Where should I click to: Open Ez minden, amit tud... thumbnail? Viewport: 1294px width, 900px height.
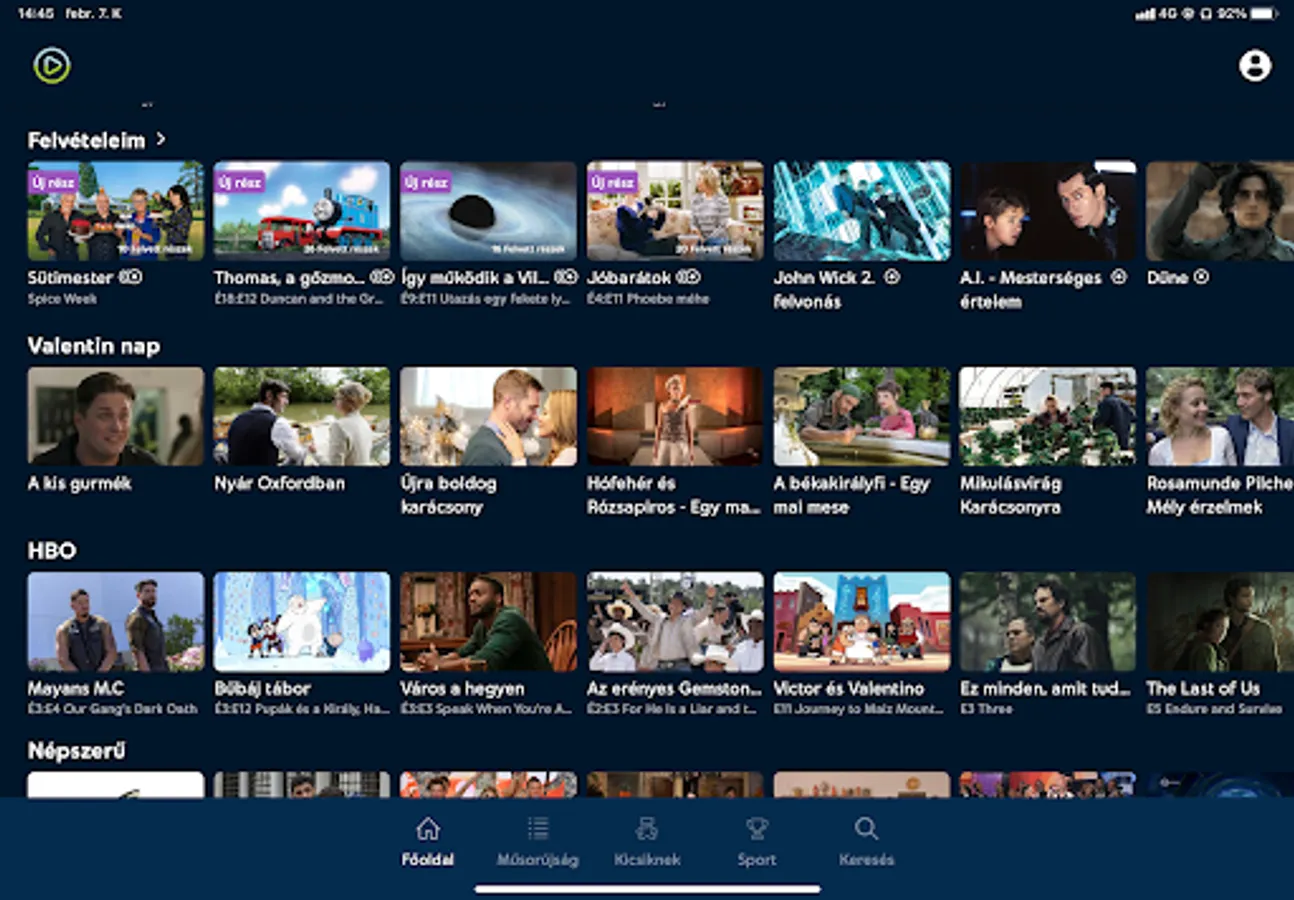tap(1048, 621)
